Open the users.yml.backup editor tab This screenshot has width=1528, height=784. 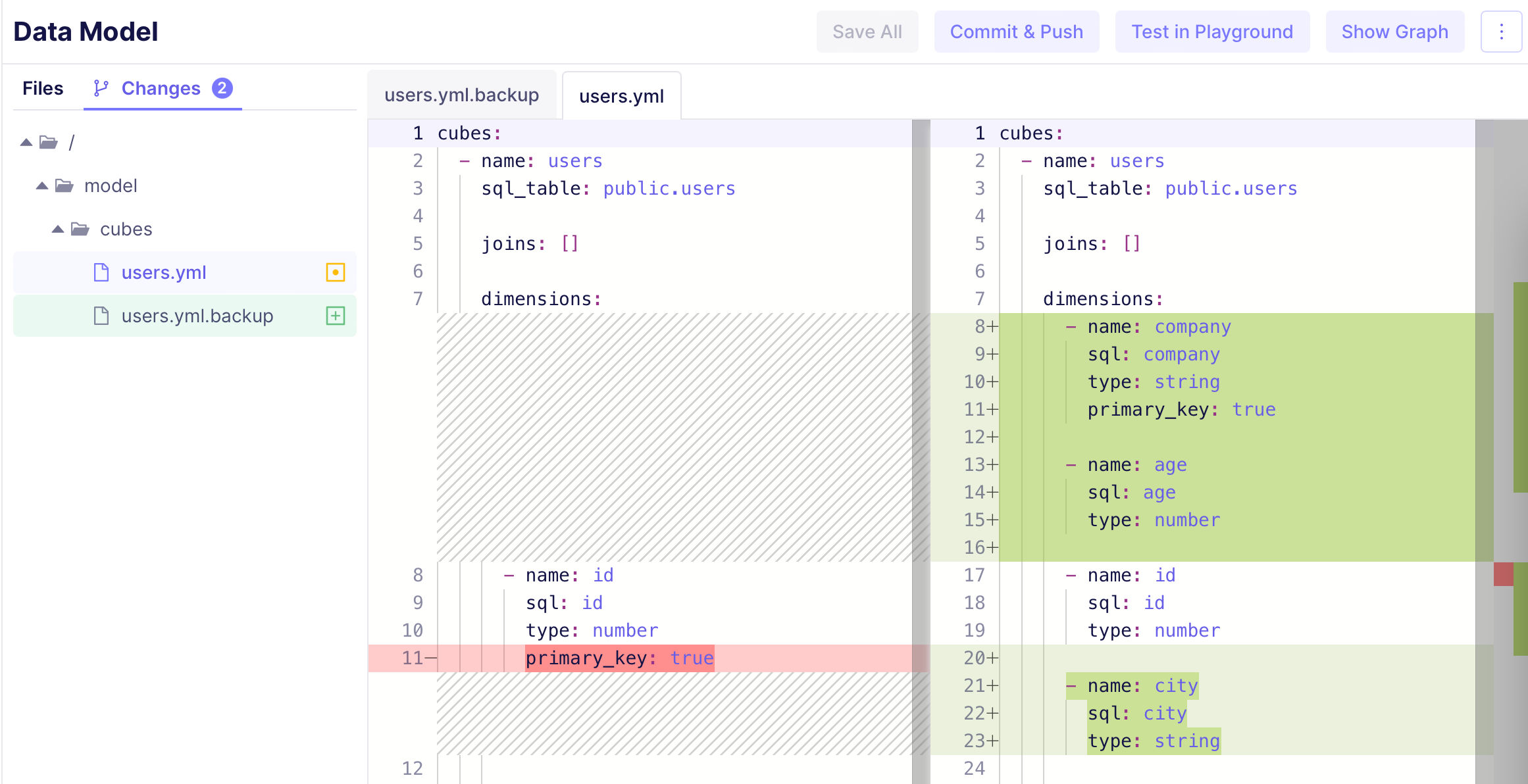click(461, 95)
